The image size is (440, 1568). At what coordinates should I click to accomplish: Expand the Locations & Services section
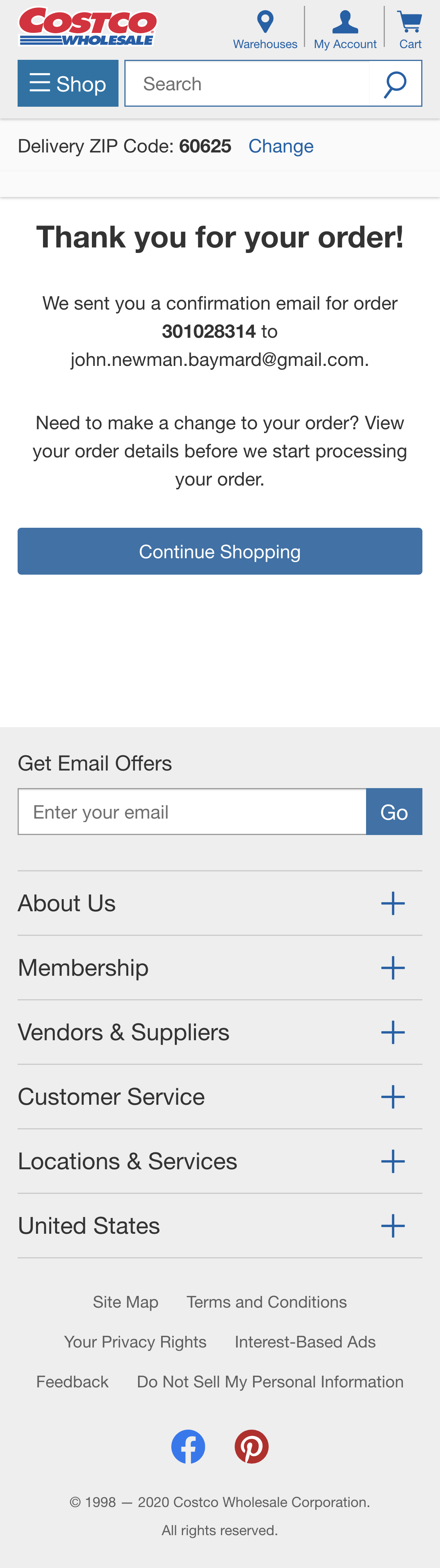pyautogui.click(x=393, y=1161)
